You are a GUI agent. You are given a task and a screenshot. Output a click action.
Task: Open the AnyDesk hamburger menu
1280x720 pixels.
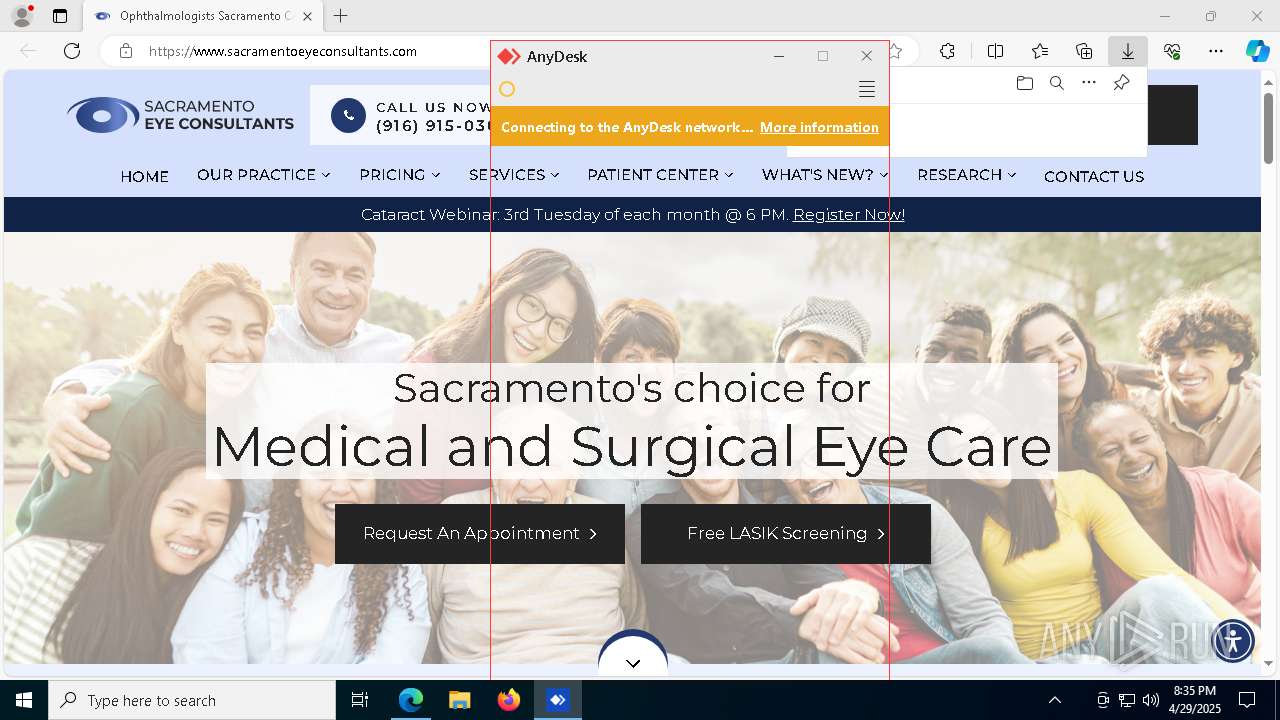(867, 89)
